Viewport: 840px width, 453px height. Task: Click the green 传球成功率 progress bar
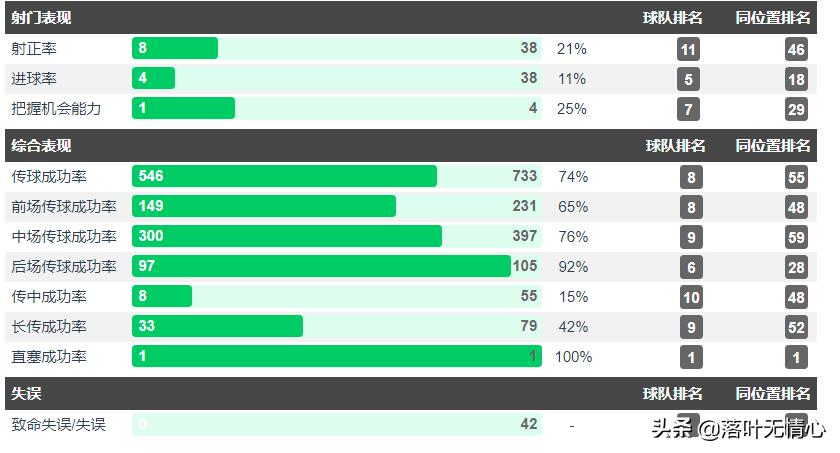(284, 177)
